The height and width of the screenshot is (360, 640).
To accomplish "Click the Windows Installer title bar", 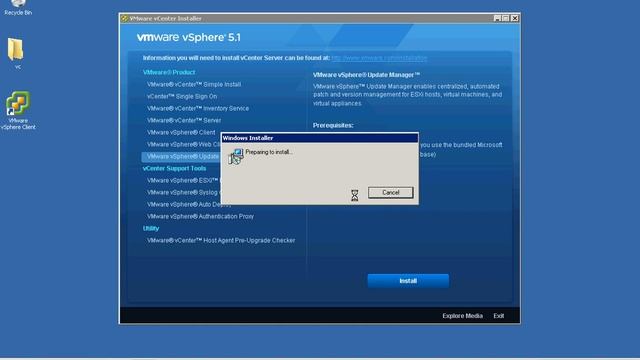I will click(x=320, y=138).
